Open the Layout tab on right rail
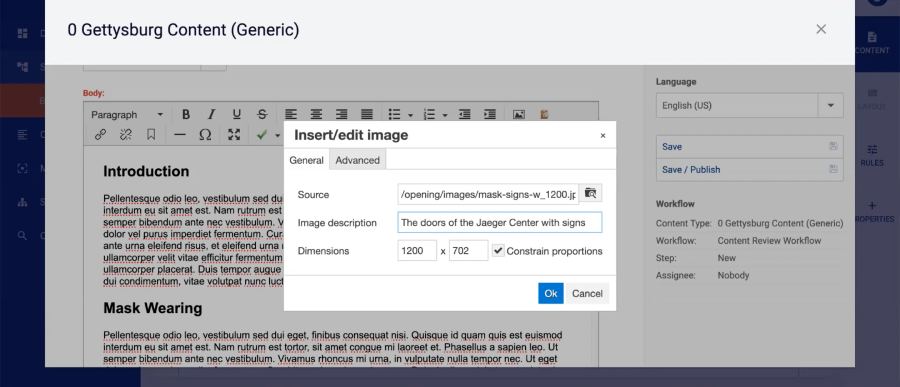 click(872, 99)
